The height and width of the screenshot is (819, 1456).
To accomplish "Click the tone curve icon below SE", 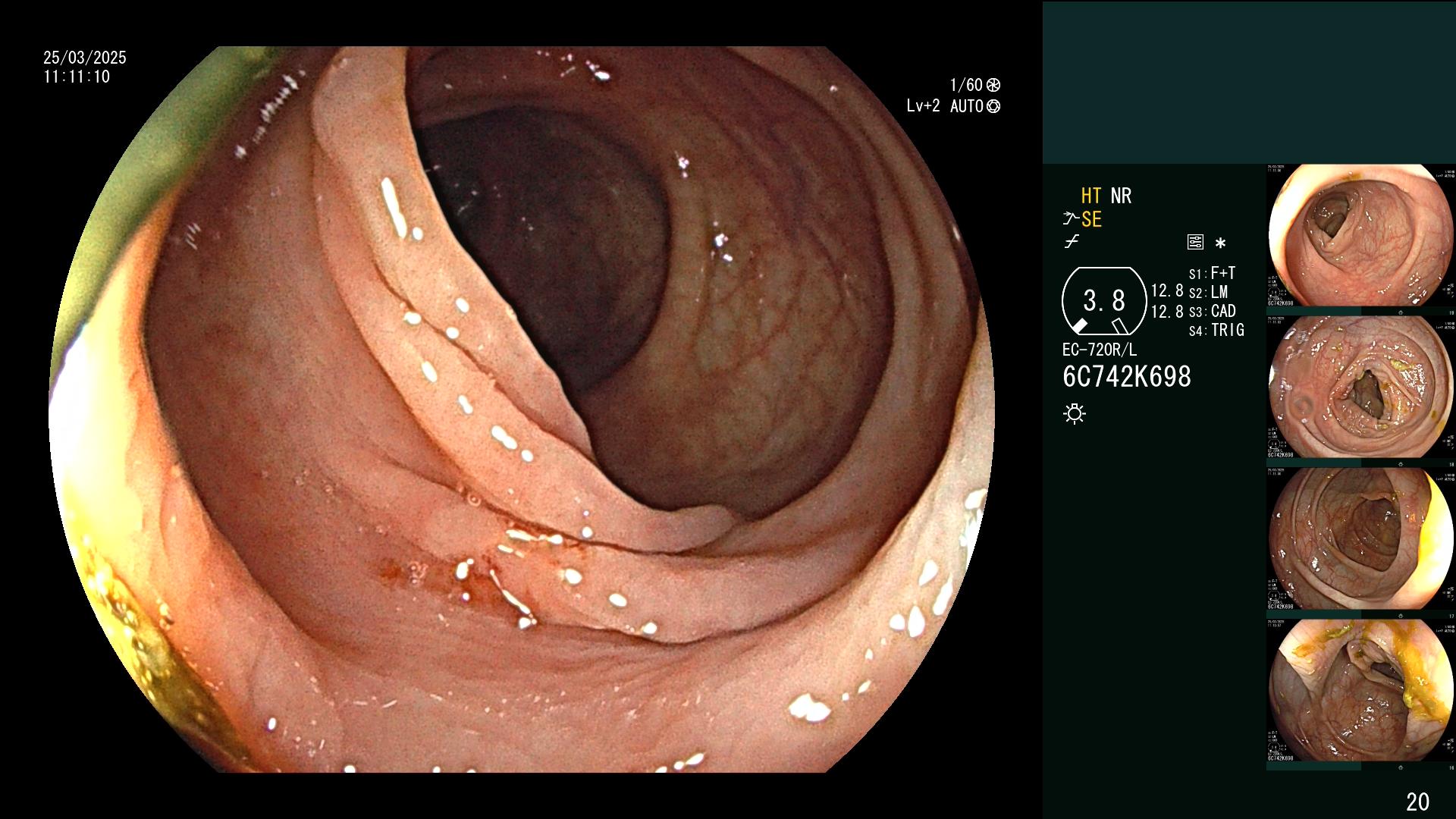I will click(1072, 242).
